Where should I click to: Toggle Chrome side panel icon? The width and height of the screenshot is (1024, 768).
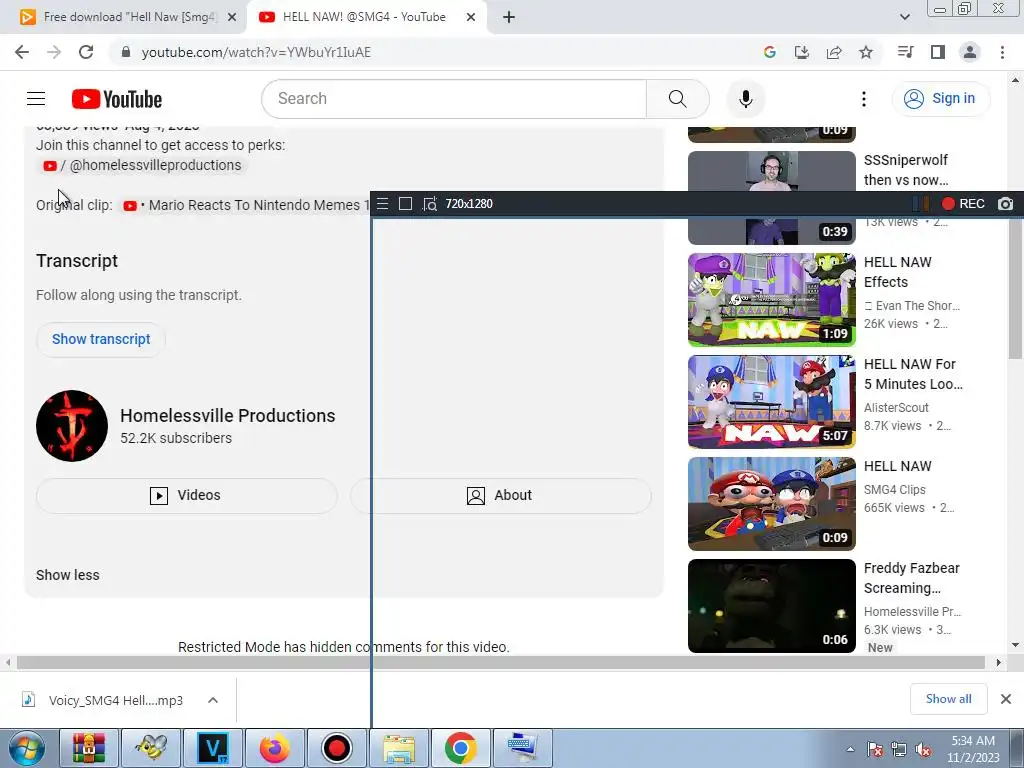tap(937, 52)
